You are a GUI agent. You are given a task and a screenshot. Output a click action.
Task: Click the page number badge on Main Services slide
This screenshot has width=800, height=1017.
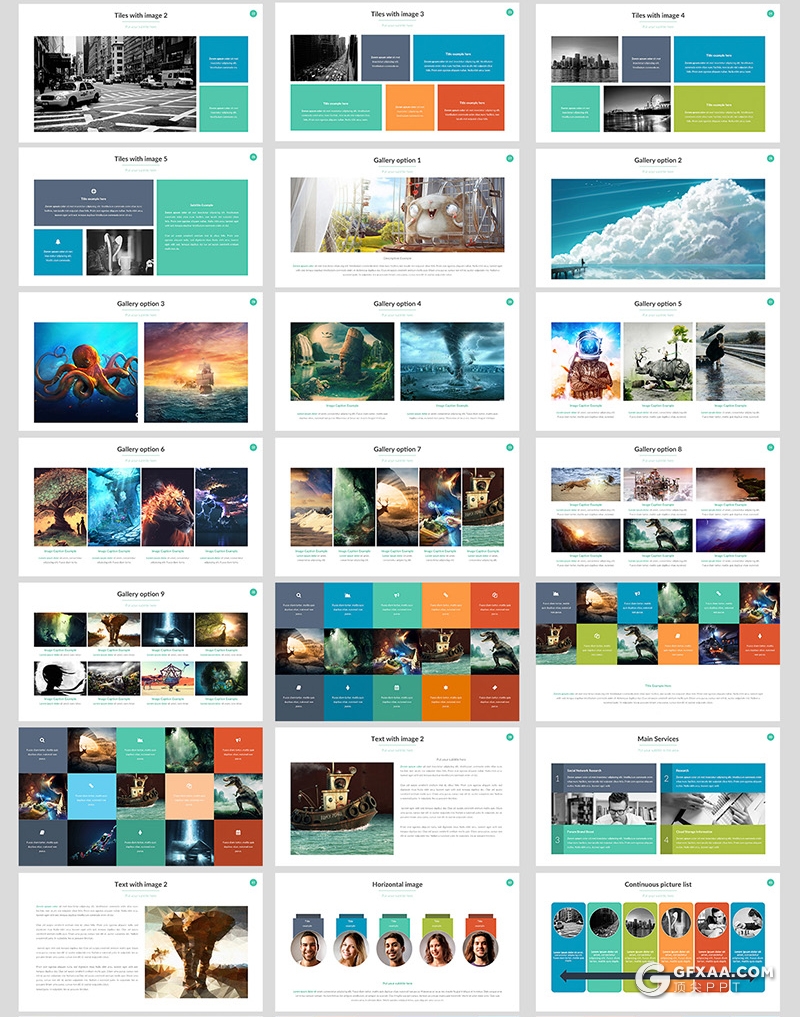pos(770,738)
